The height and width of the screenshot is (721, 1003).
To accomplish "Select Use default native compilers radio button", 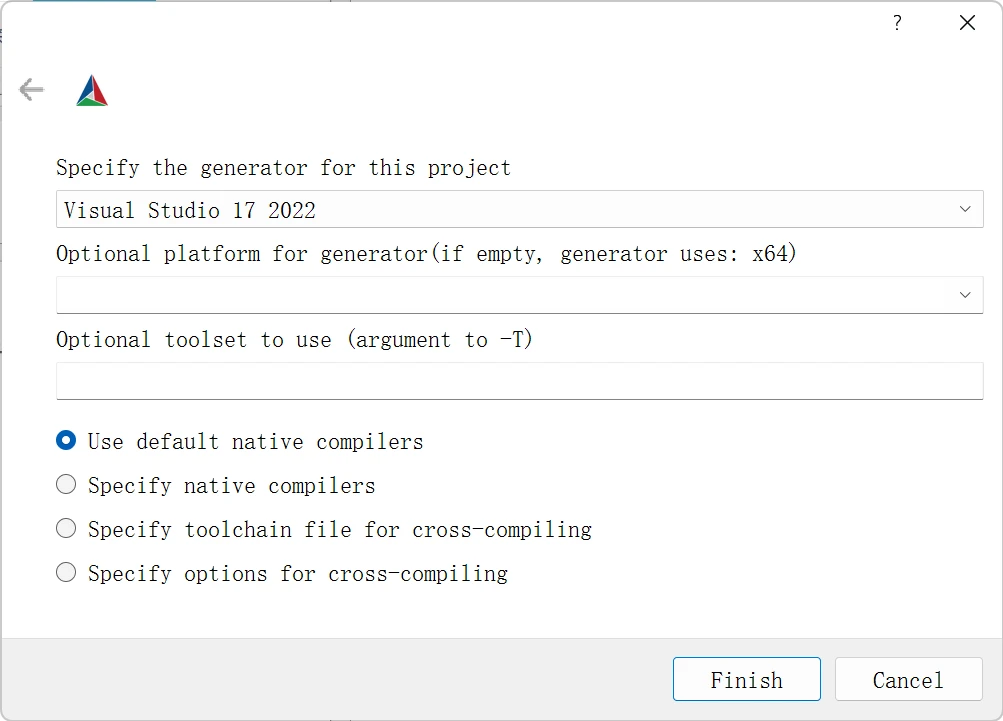I will (66, 441).
